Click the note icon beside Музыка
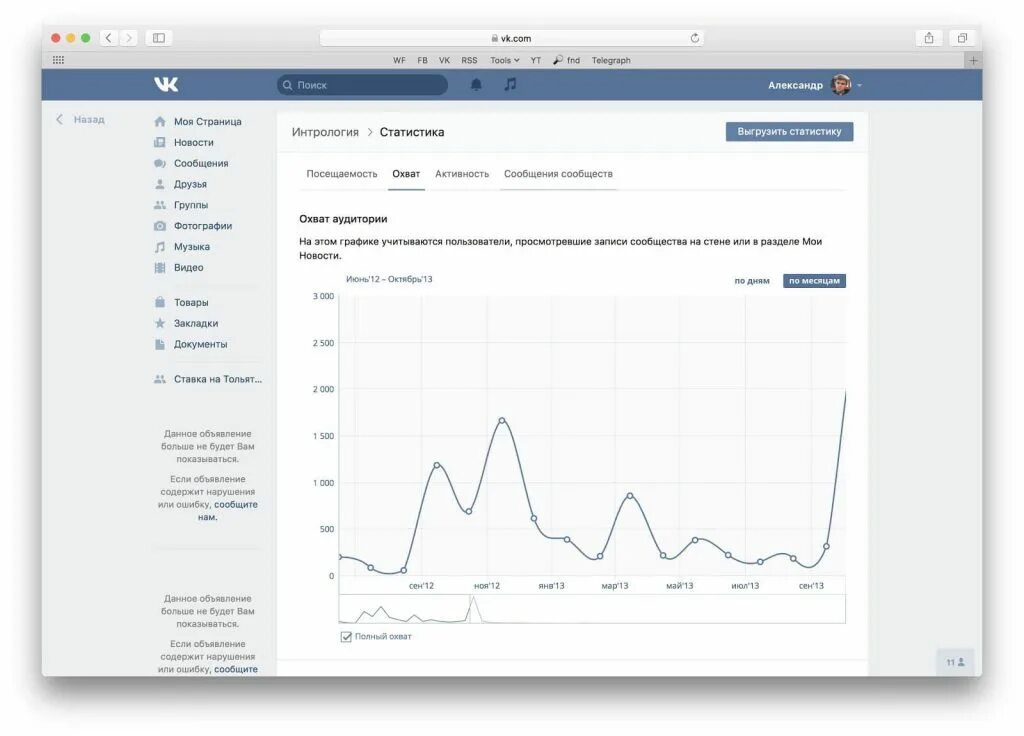Screen dimensions: 1024x736 (x=159, y=247)
